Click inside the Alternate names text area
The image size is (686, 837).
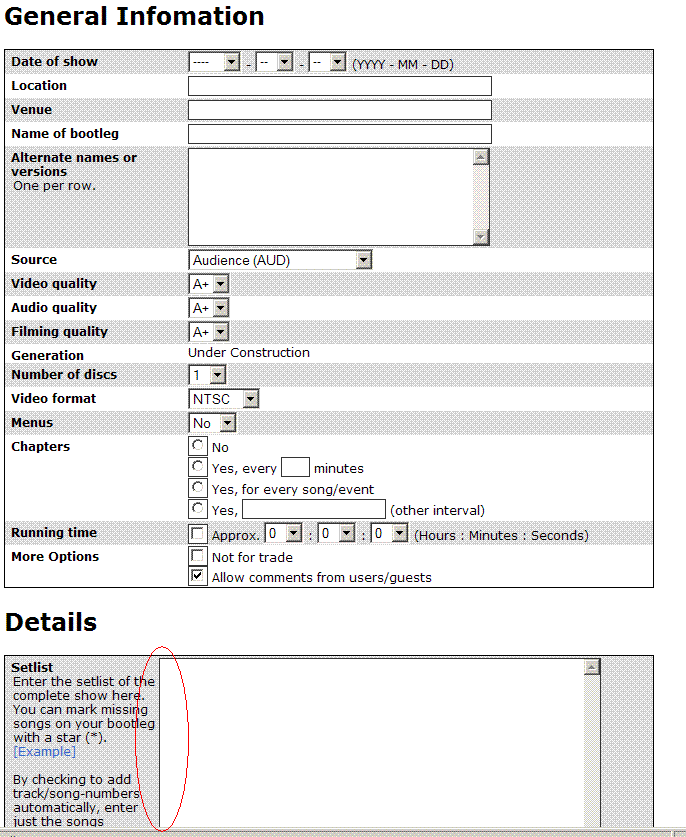click(330, 196)
